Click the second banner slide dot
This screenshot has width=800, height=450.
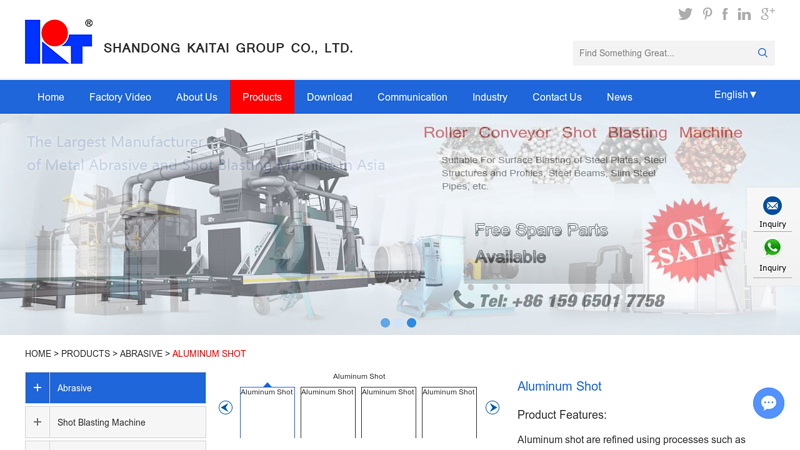click(x=398, y=322)
